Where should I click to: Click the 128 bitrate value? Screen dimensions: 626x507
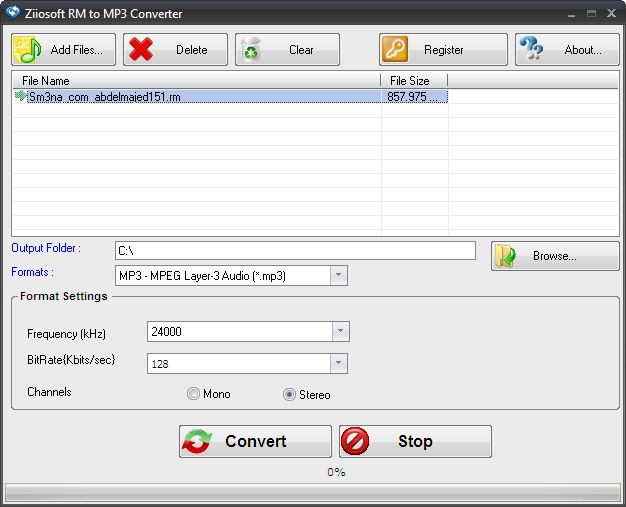160,364
